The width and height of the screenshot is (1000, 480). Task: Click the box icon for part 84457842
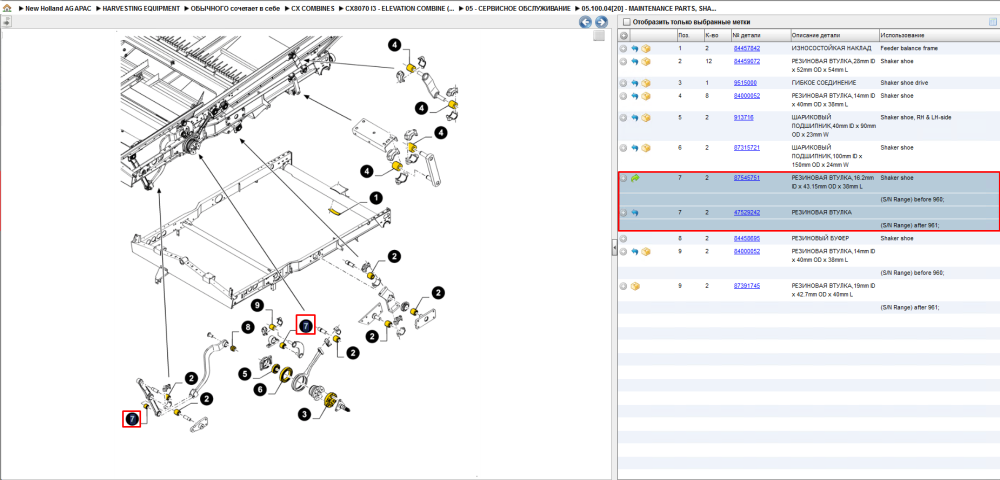[646, 48]
